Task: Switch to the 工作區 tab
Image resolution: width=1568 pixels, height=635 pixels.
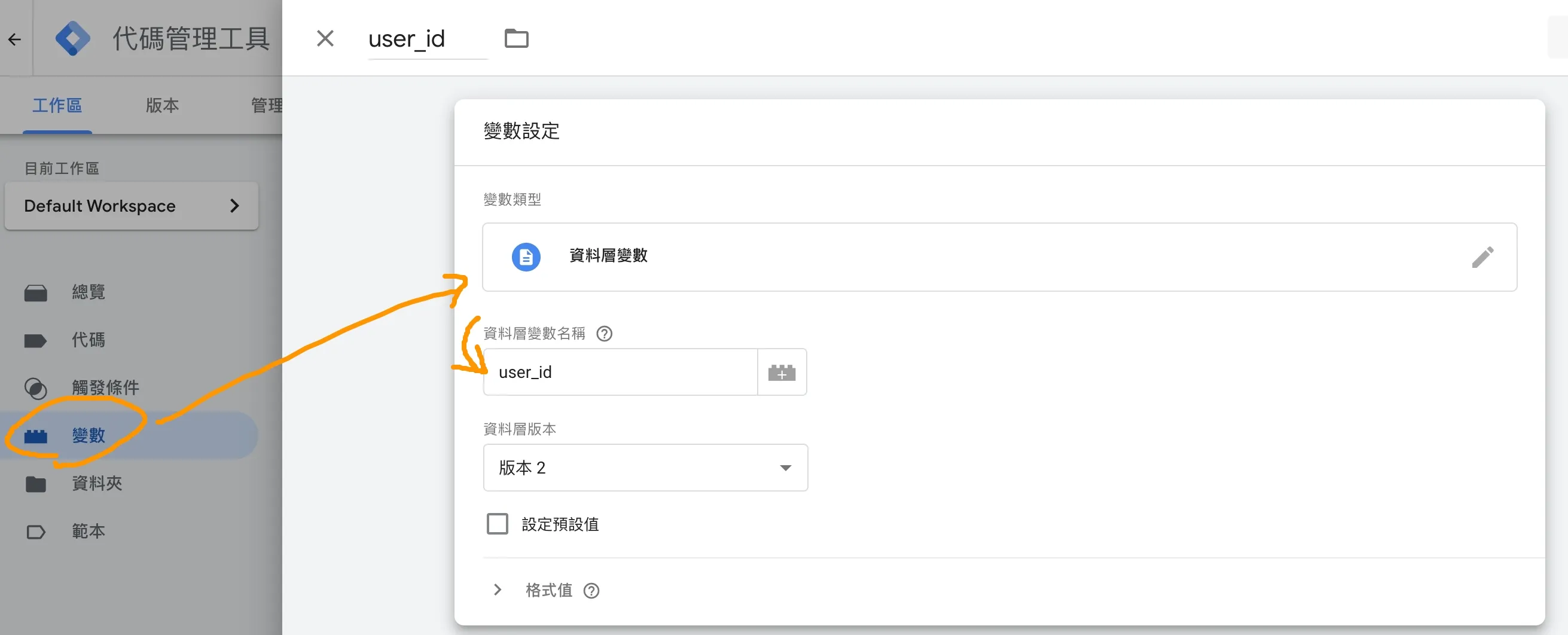Action: tap(57, 105)
